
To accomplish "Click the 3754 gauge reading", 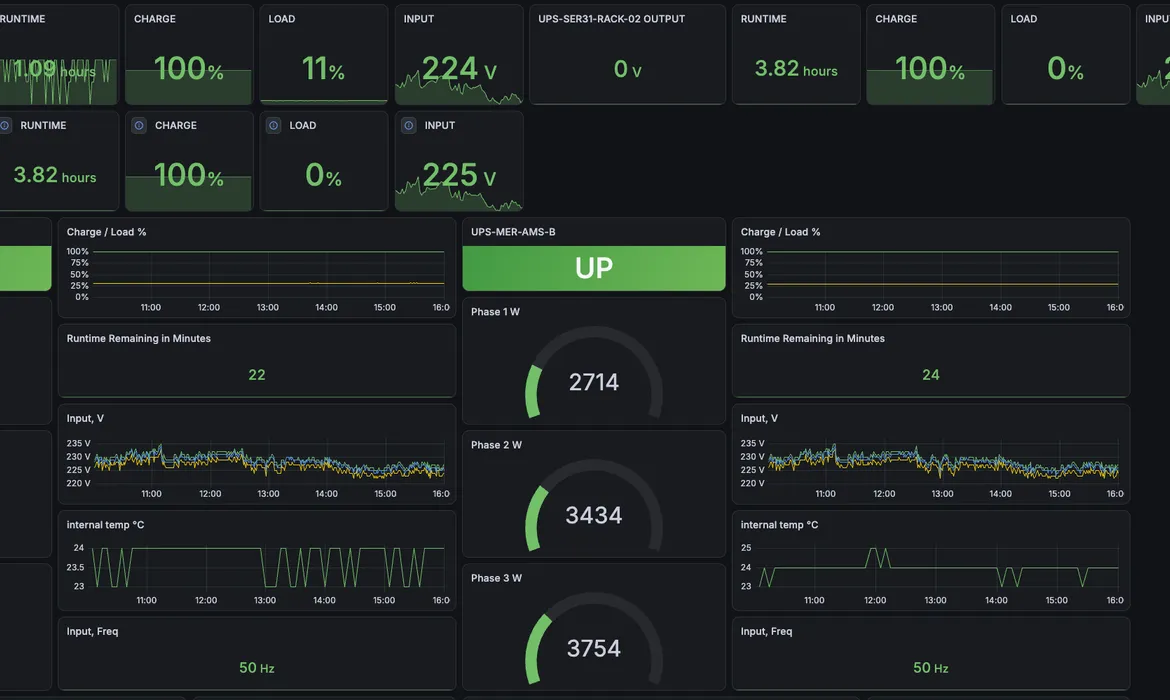I will [x=593, y=649].
